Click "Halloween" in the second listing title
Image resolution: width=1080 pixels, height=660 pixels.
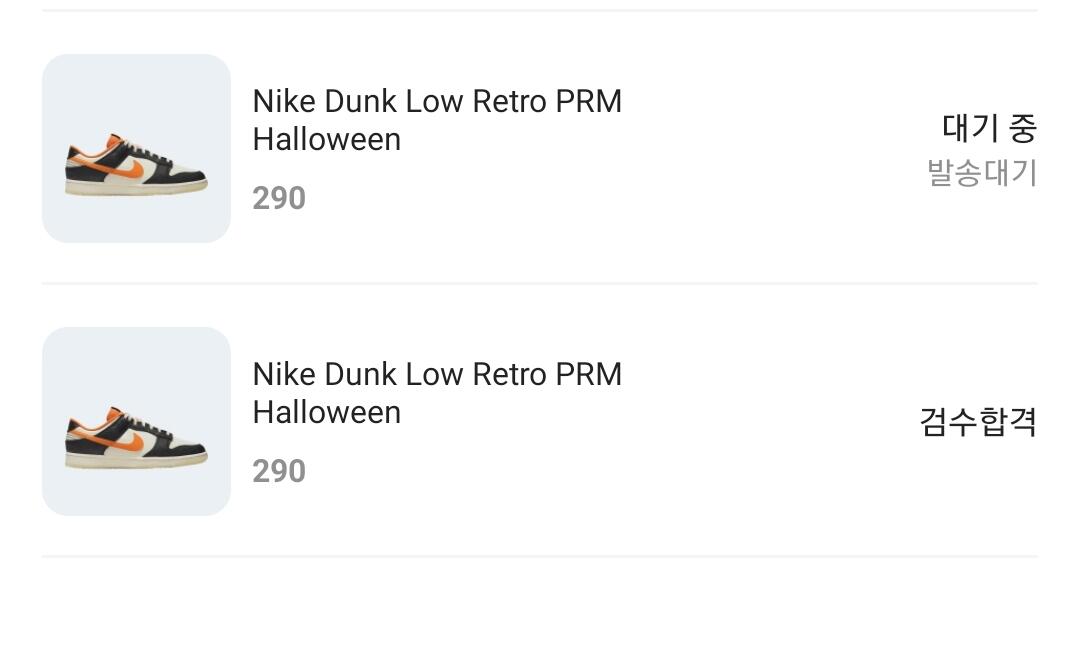[x=327, y=412]
